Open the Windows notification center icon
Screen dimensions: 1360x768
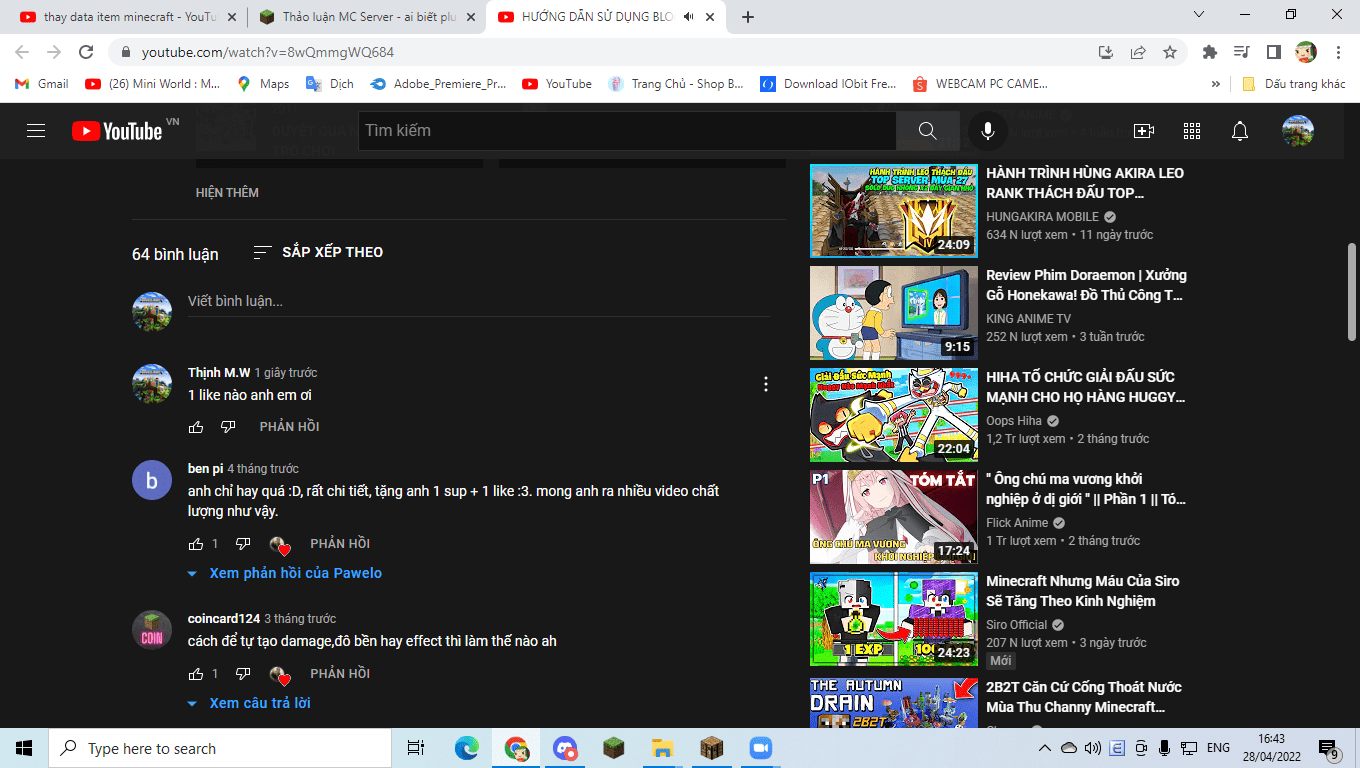(1330, 749)
